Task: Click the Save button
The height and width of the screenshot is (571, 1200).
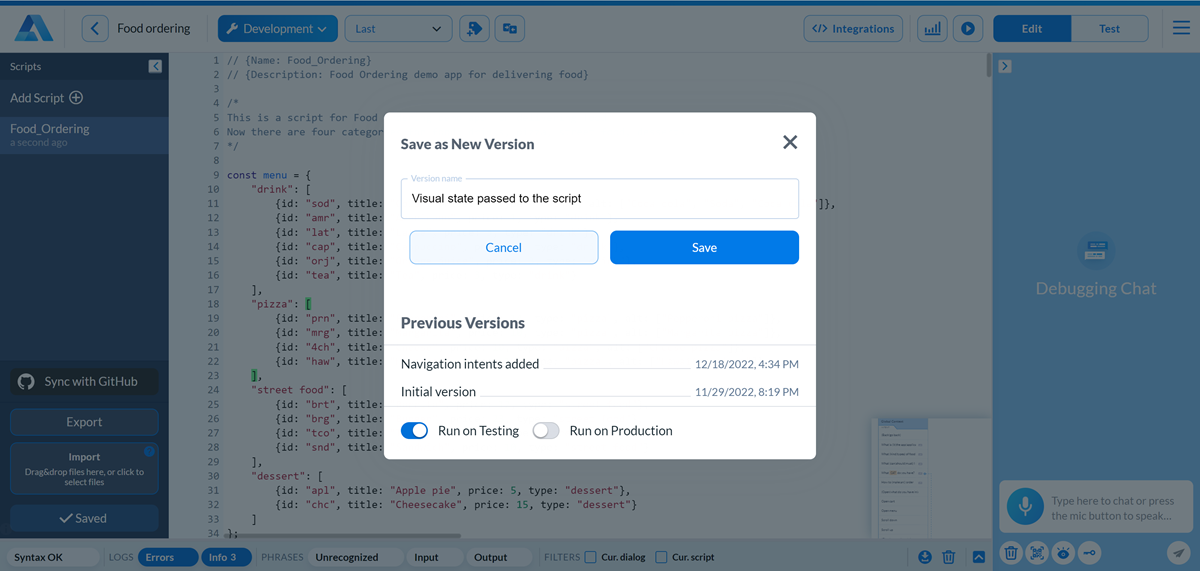Action: click(704, 248)
